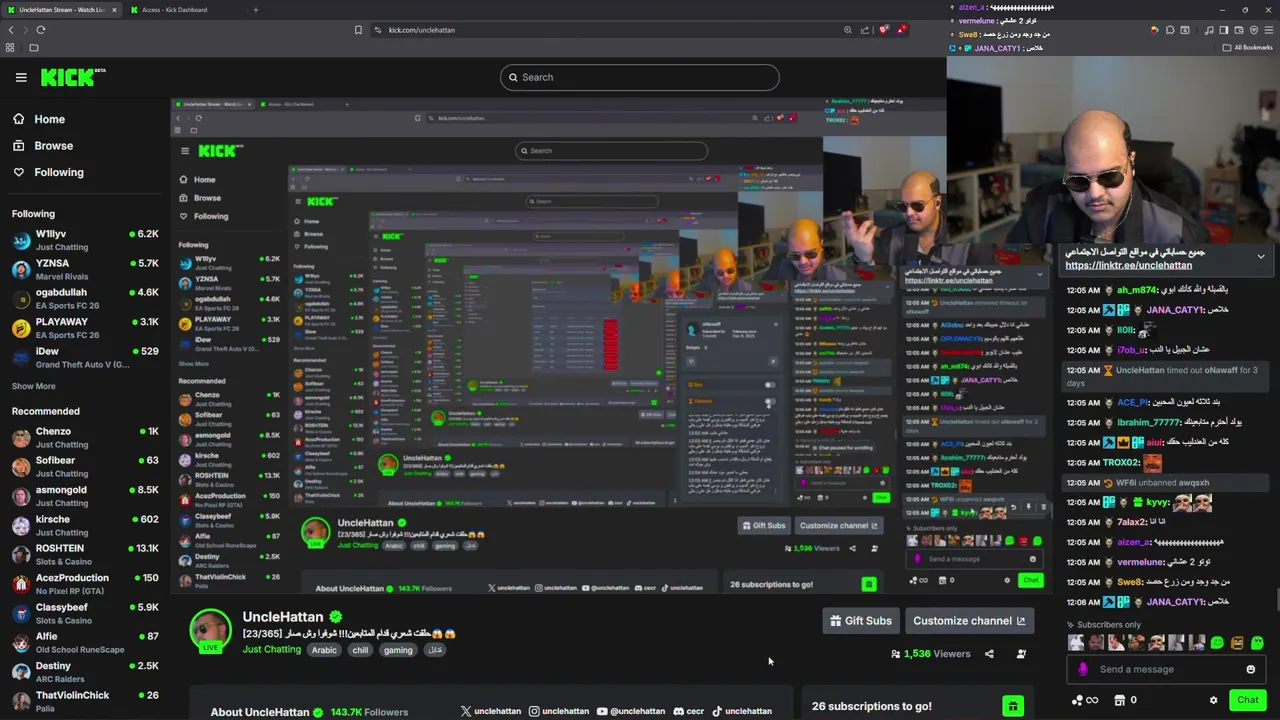Open the emoji picker in chat input

click(x=1250, y=669)
